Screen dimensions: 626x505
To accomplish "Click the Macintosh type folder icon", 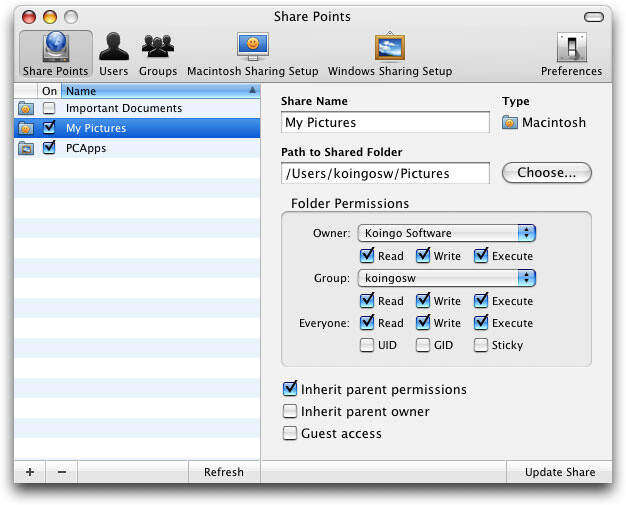I will point(509,122).
